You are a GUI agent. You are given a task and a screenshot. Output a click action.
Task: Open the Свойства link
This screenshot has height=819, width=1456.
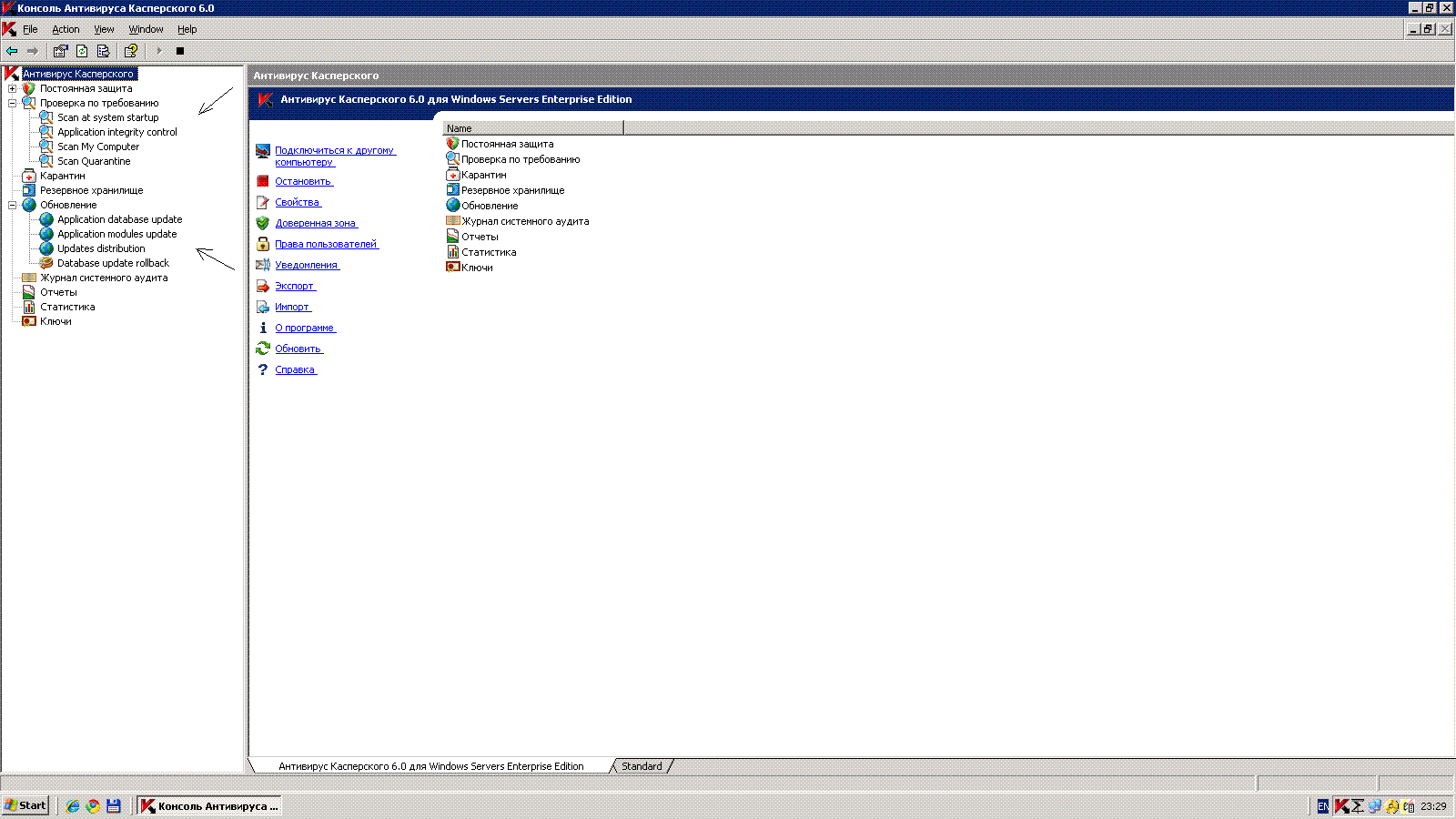point(298,202)
